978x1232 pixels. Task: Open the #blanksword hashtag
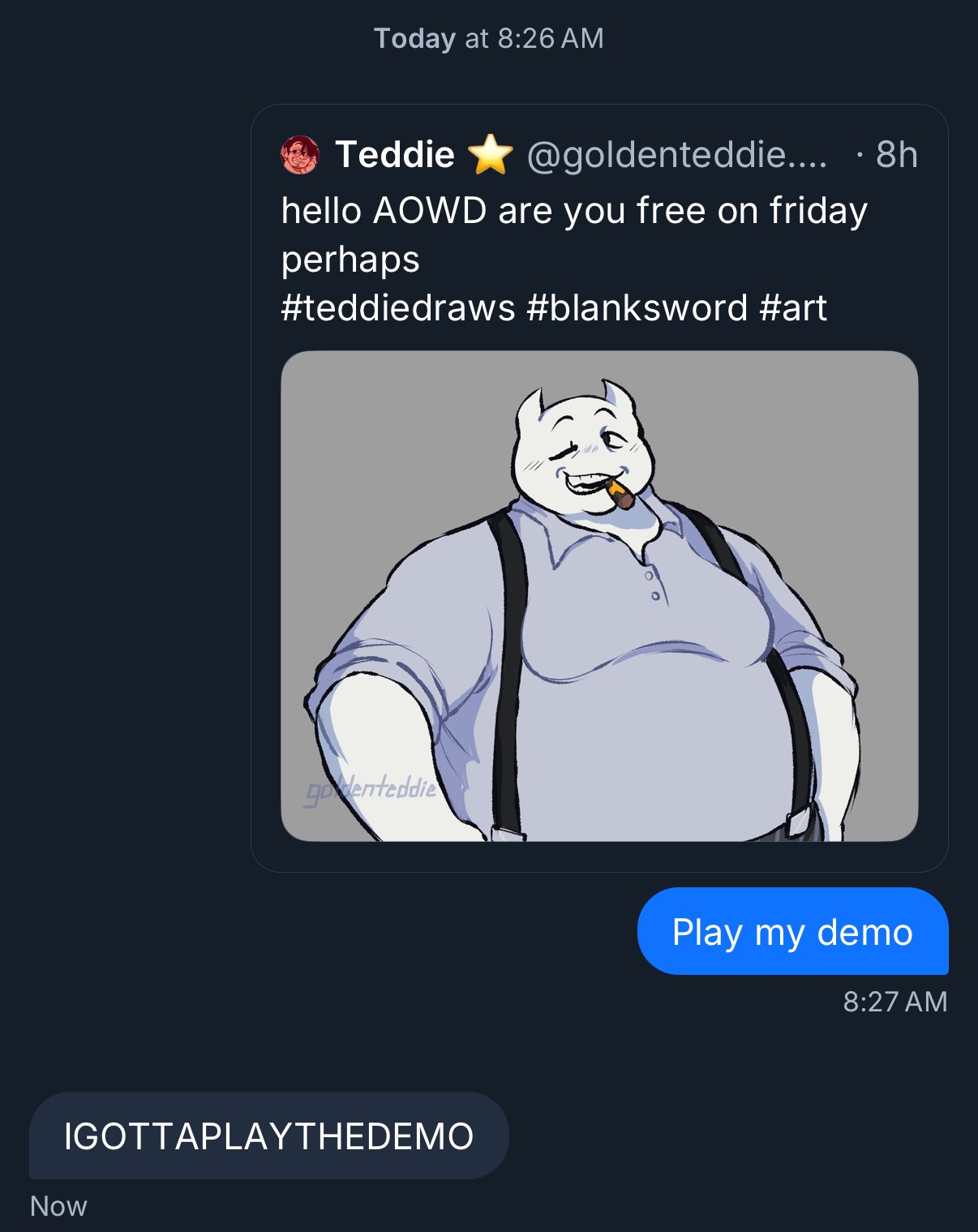pyautogui.click(x=637, y=308)
